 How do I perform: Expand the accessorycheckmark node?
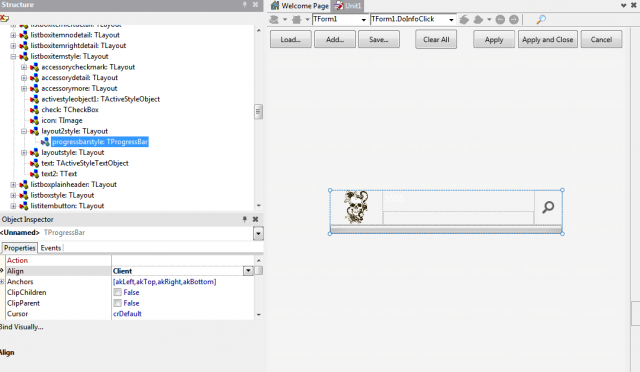point(24,67)
